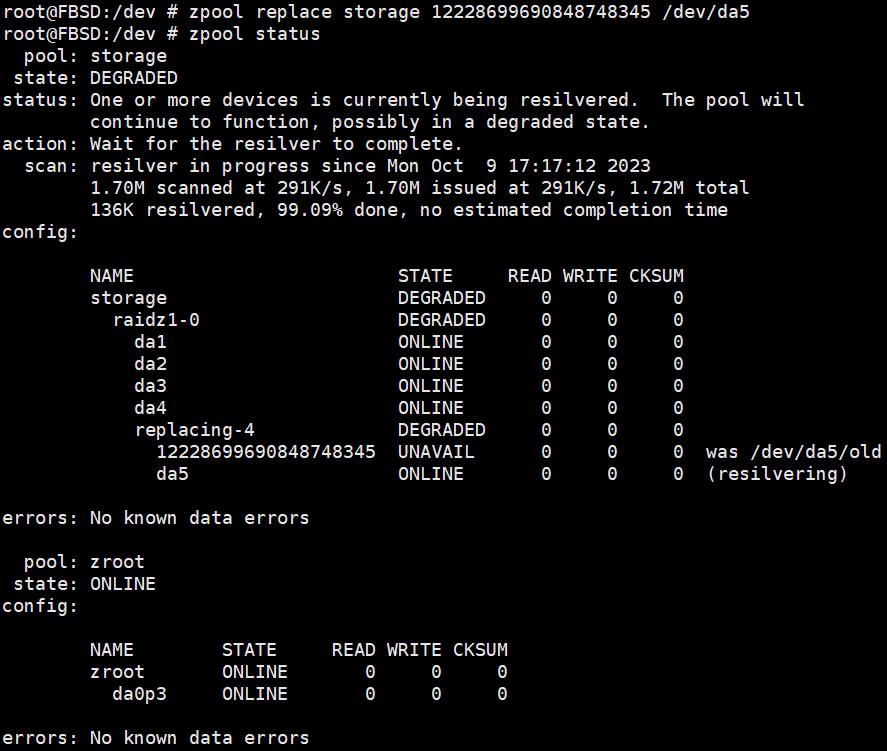Click the 12228699690848748345 device GUID in config

[x=266, y=452]
